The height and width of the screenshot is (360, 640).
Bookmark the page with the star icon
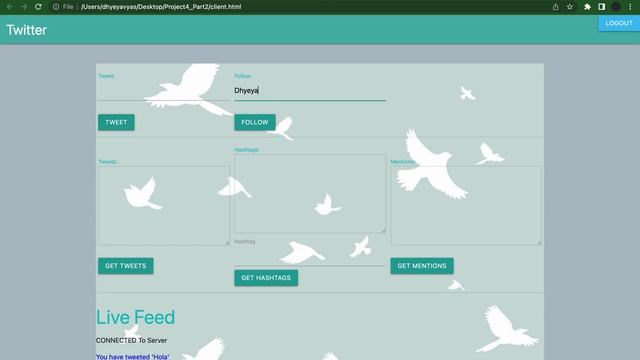click(570, 7)
